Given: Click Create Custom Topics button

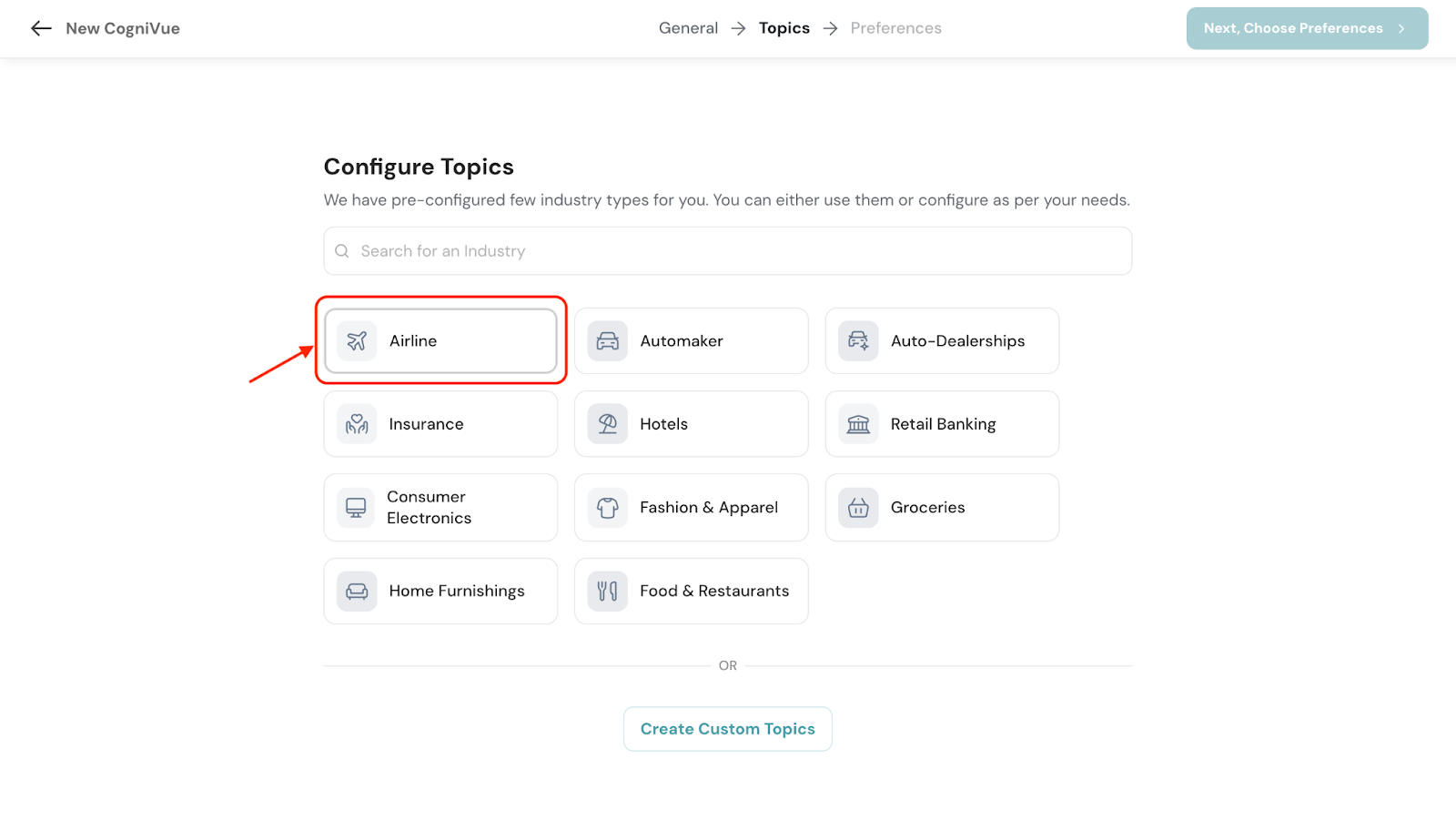Looking at the screenshot, I should (728, 729).
